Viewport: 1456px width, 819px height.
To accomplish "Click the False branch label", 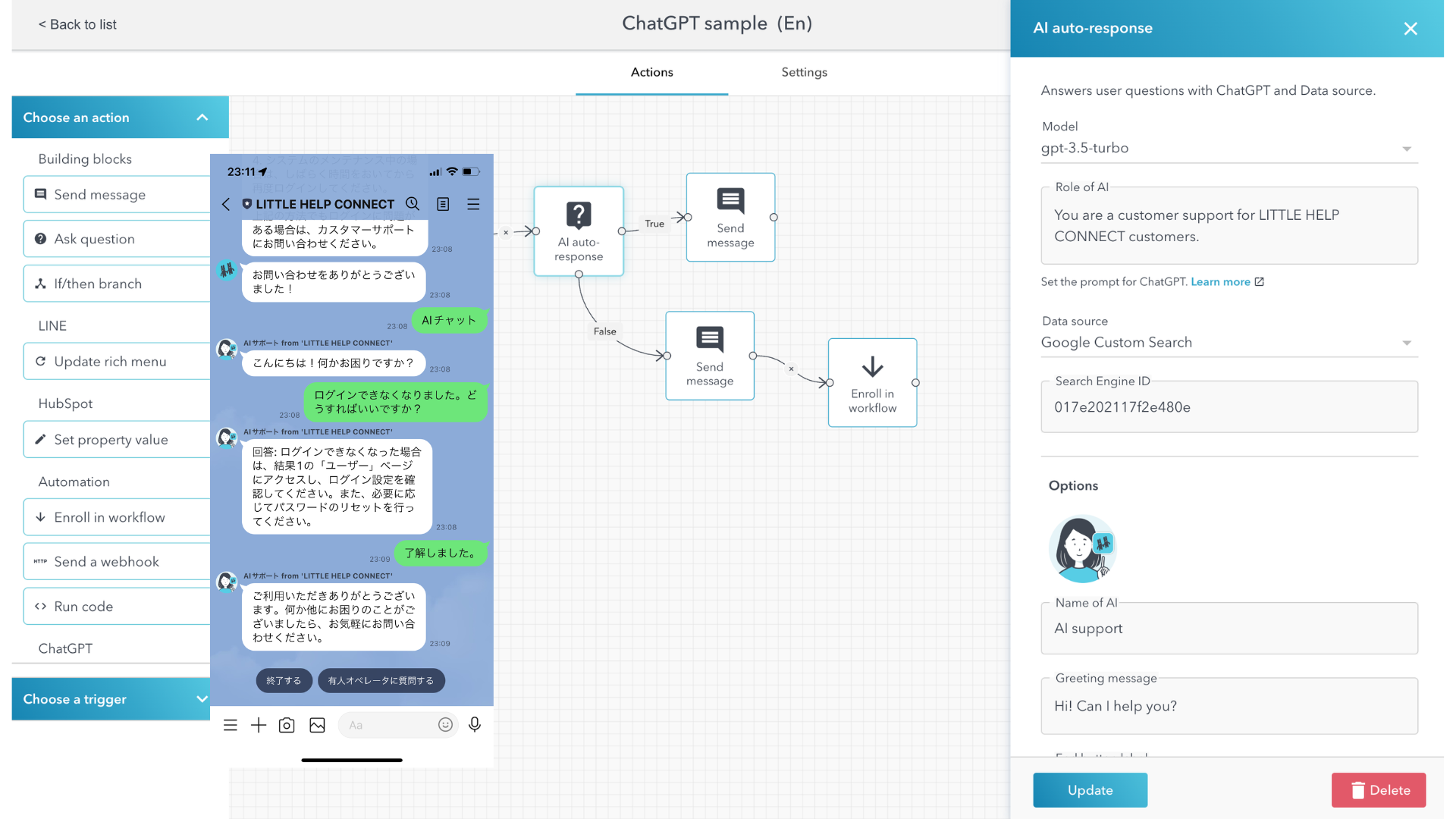I will [604, 331].
